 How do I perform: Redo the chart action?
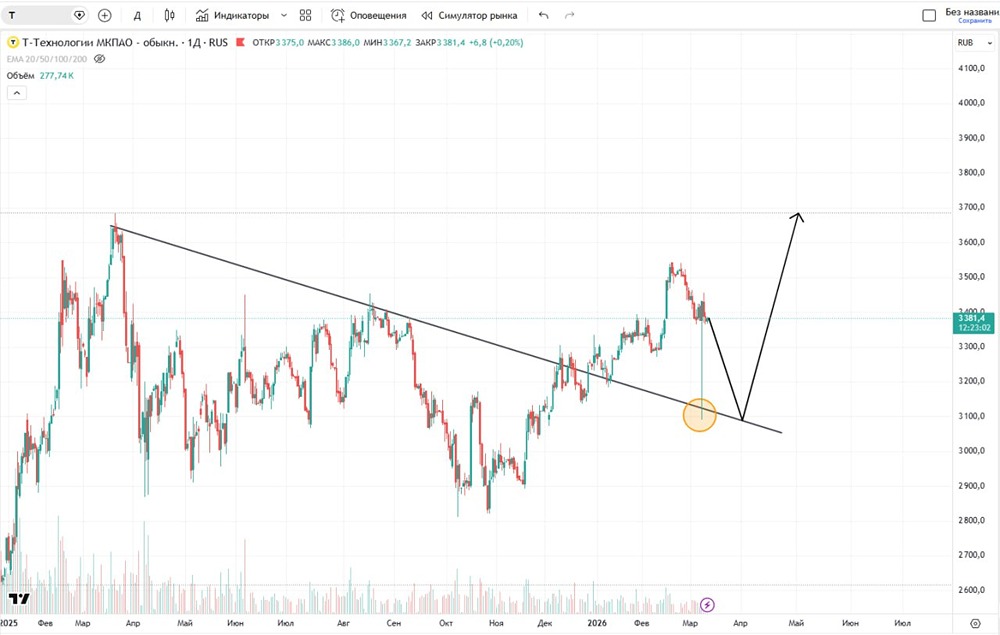(570, 15)
